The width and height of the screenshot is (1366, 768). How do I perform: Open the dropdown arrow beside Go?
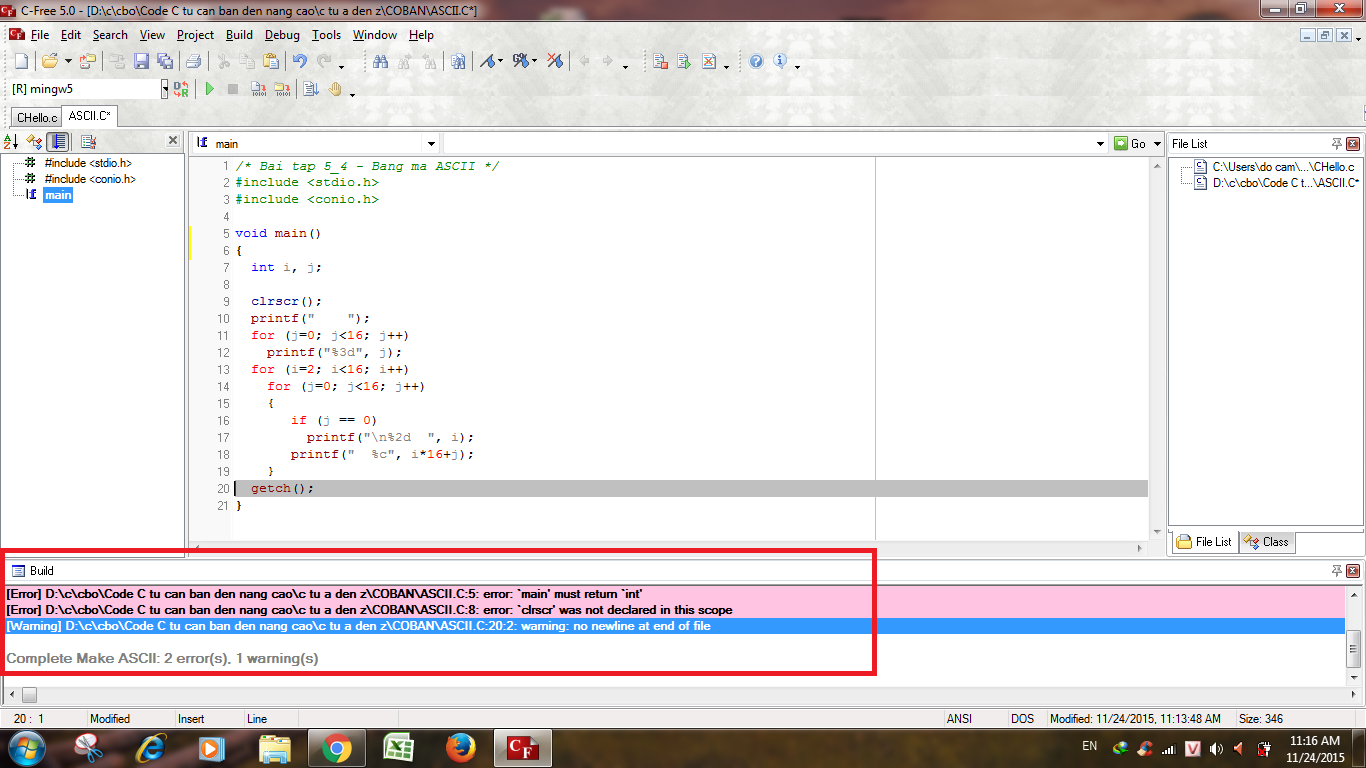click(1156, 144)
